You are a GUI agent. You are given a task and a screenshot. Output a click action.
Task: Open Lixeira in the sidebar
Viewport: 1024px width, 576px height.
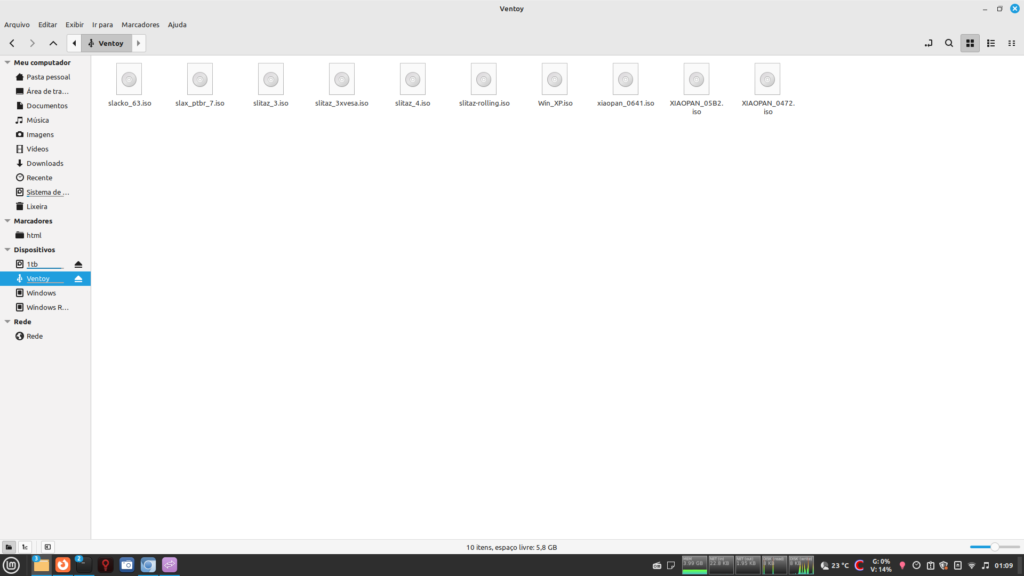tap(36, 206)
